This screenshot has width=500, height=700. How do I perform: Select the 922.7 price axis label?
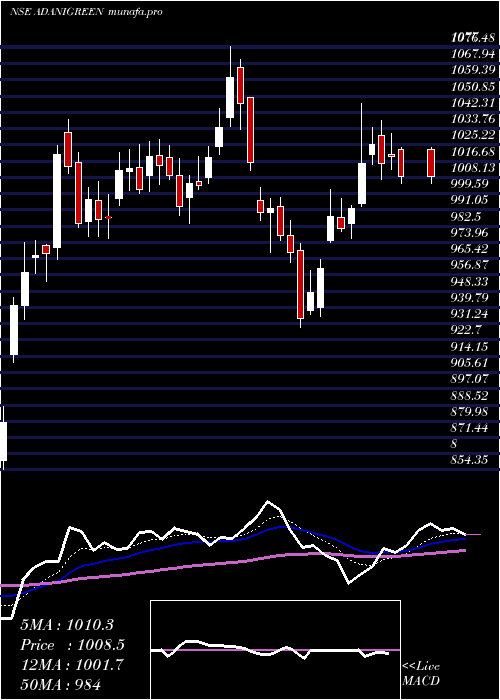coord(466,329)
